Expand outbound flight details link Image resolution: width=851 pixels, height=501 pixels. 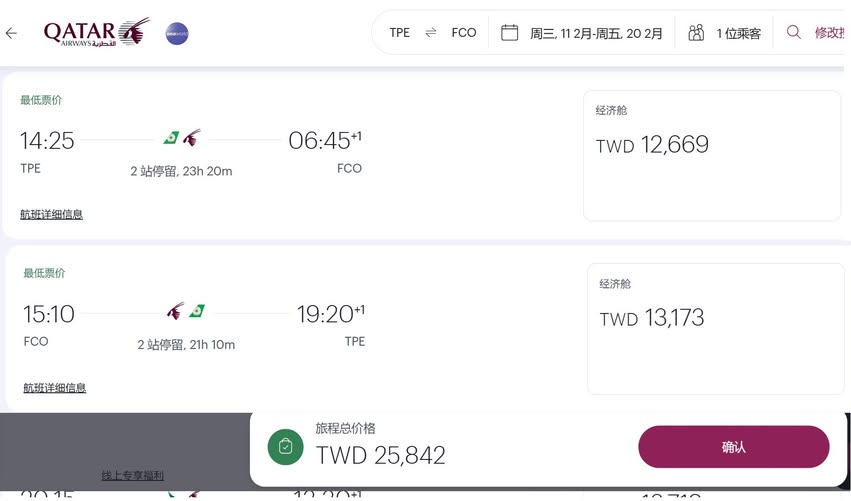(51, 214)
